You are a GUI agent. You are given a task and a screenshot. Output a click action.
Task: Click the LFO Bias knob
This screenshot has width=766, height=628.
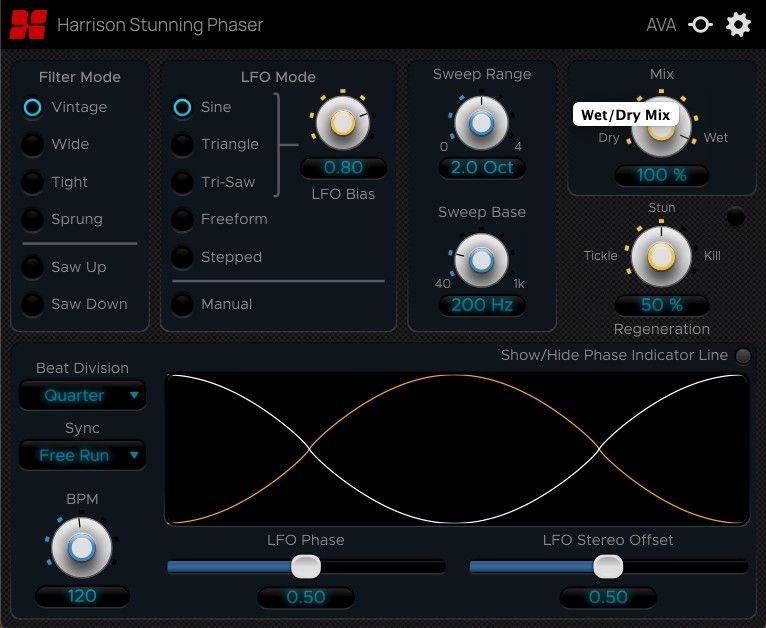(342, 123)
